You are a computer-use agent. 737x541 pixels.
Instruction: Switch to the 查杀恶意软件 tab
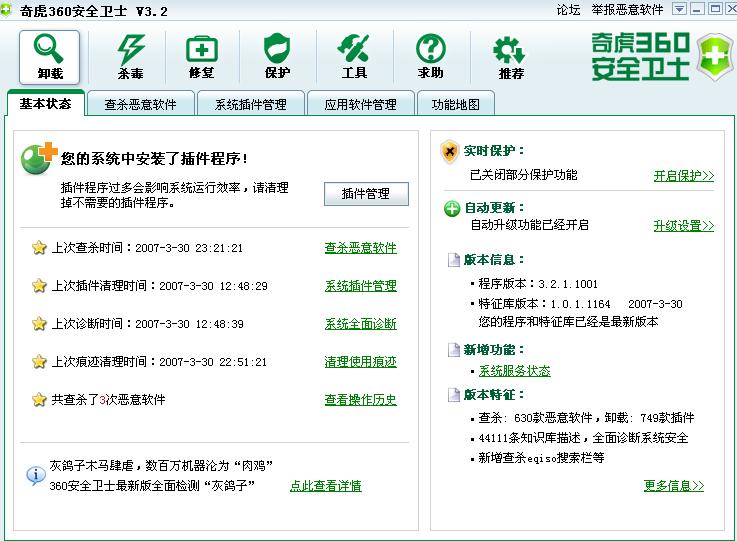[x=141, y=104]
